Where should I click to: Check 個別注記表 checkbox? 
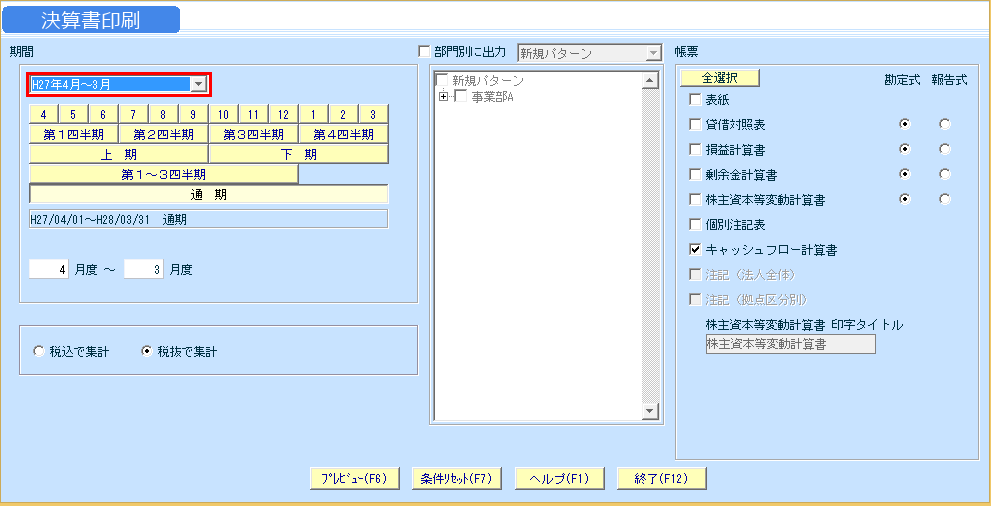coord(695,224)
